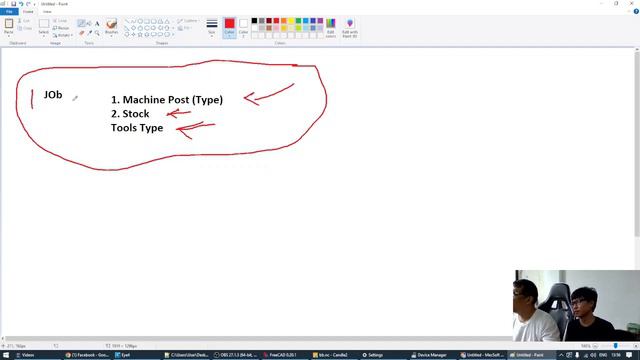Open Action Center notification icon in tray
Viewport: 640px width, 360px height.
[x=629, y=355]
